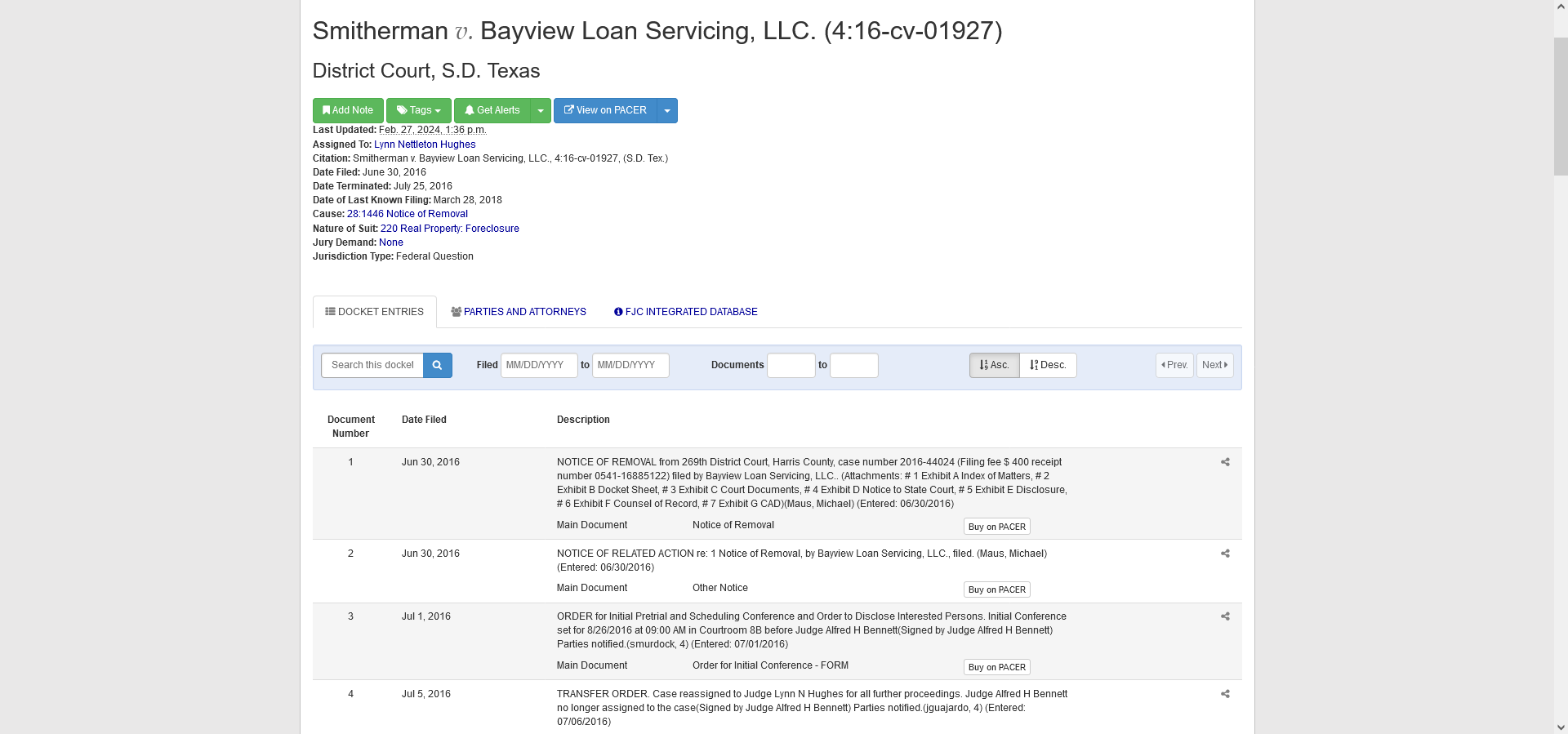Click the Documents ending number field
This screenshot has width=1568, height=734.
854,365
